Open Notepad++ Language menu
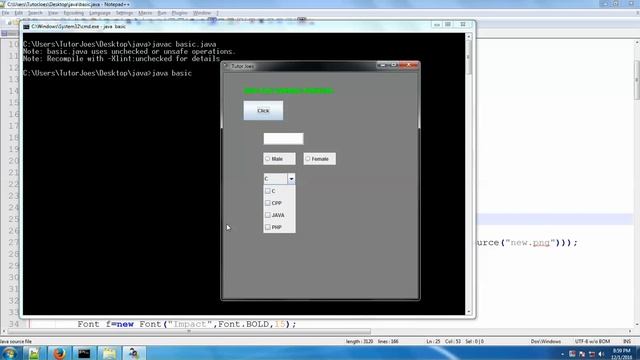Screen dimensions: 640x360 pyautogui.click(x=100, y=13)
